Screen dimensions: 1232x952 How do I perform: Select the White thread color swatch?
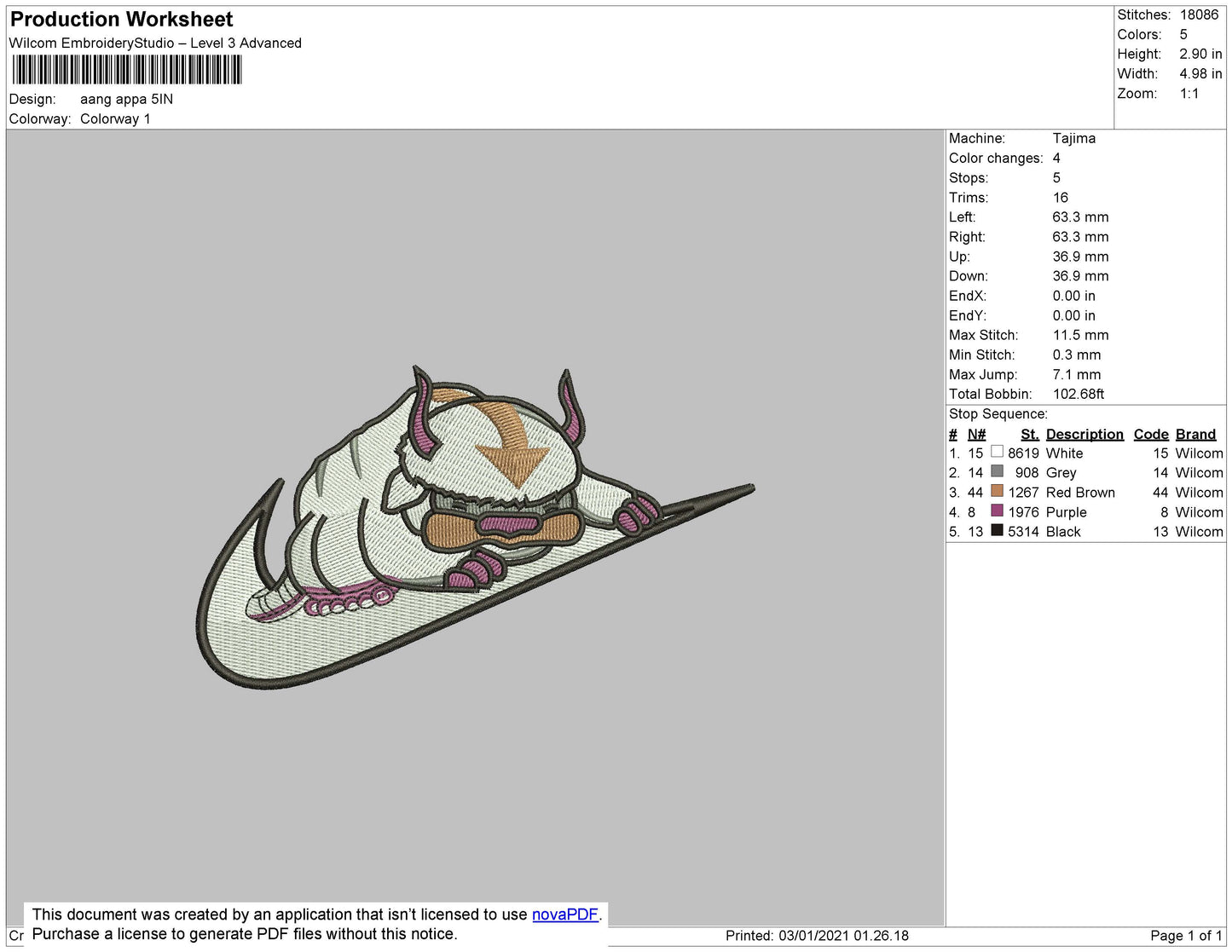pyautogui.click(x=997, y=452)
